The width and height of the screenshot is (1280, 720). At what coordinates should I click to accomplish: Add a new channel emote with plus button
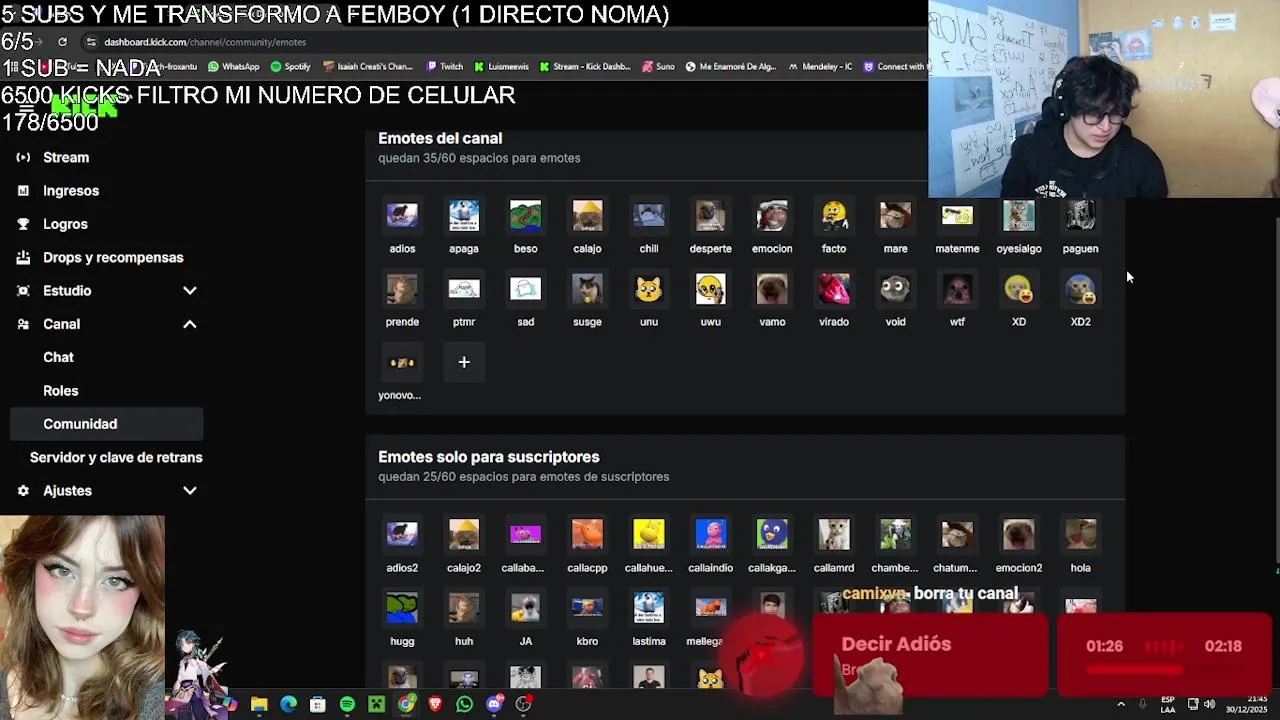tap(464, 362)
